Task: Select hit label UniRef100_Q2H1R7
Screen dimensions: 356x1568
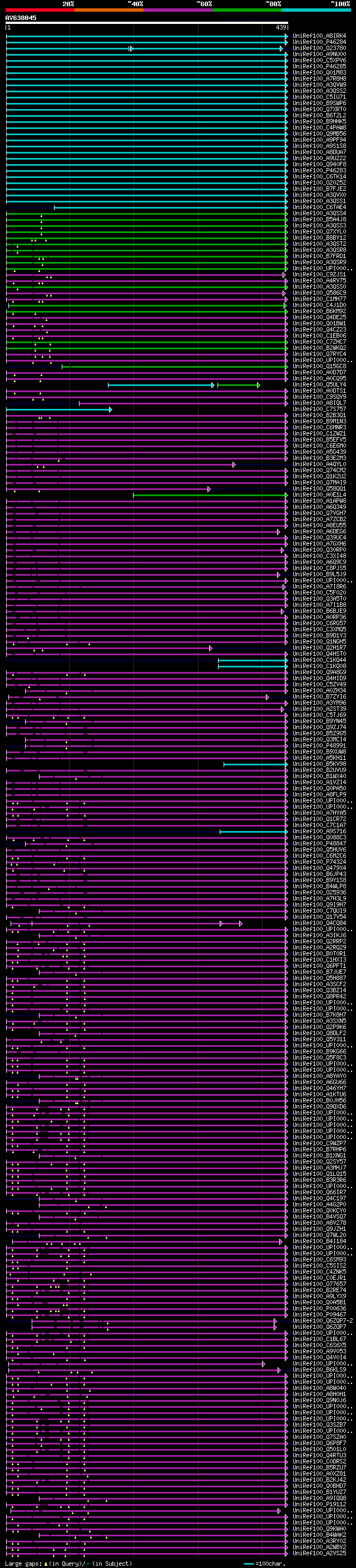Action: click(319, 647)
